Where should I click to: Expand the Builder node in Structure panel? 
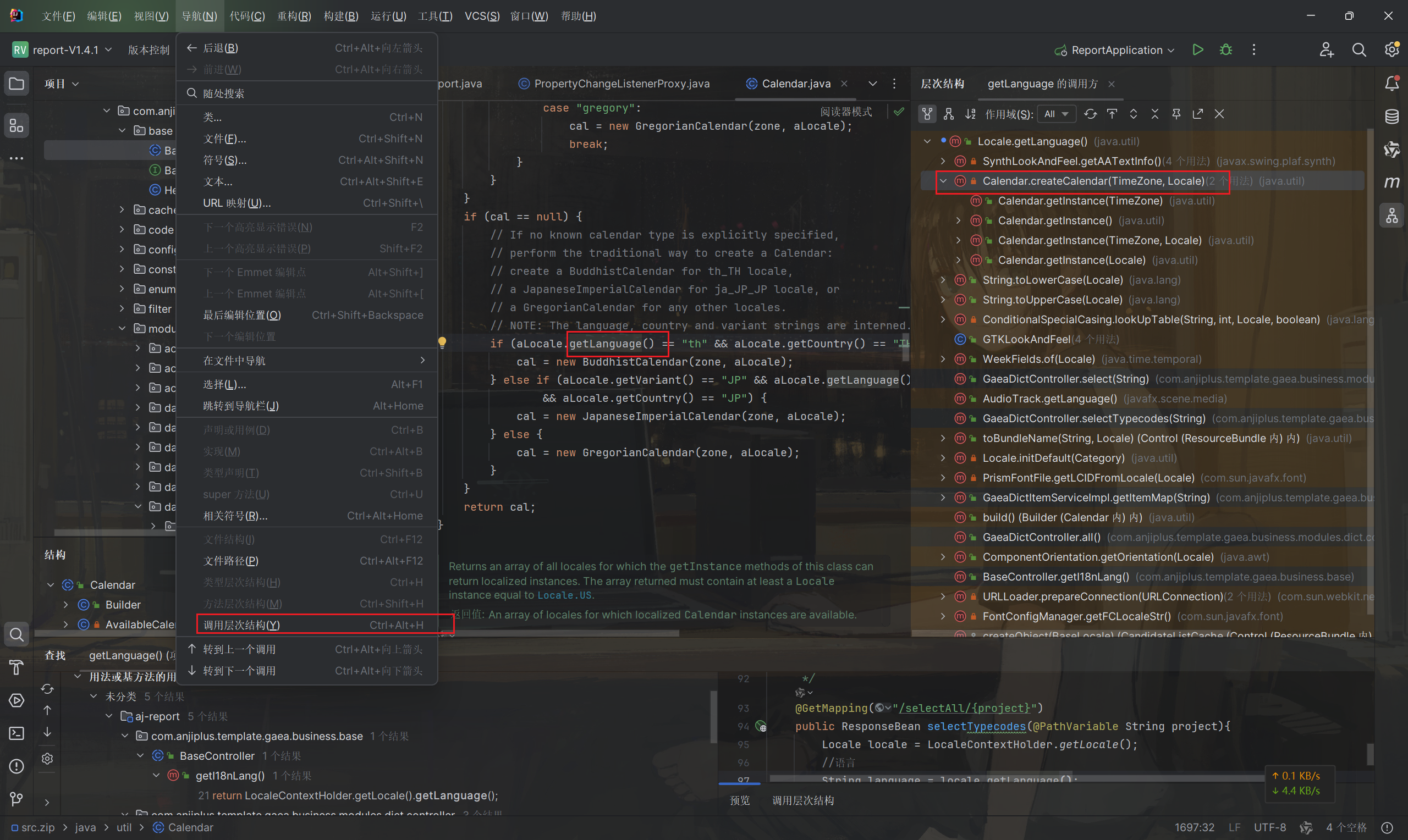coord(66,605)
